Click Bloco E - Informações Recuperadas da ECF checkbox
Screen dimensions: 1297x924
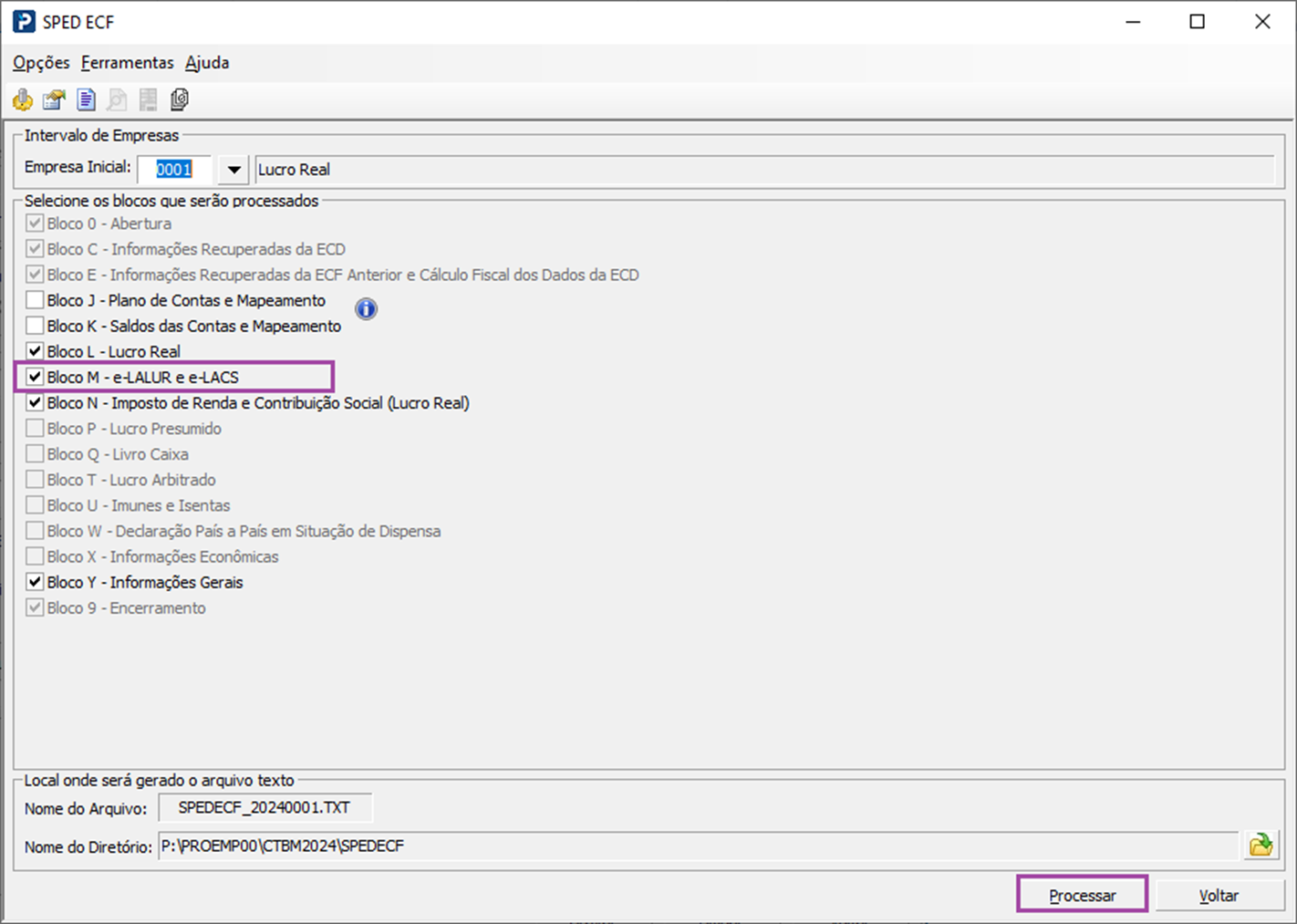pos(35,275)
